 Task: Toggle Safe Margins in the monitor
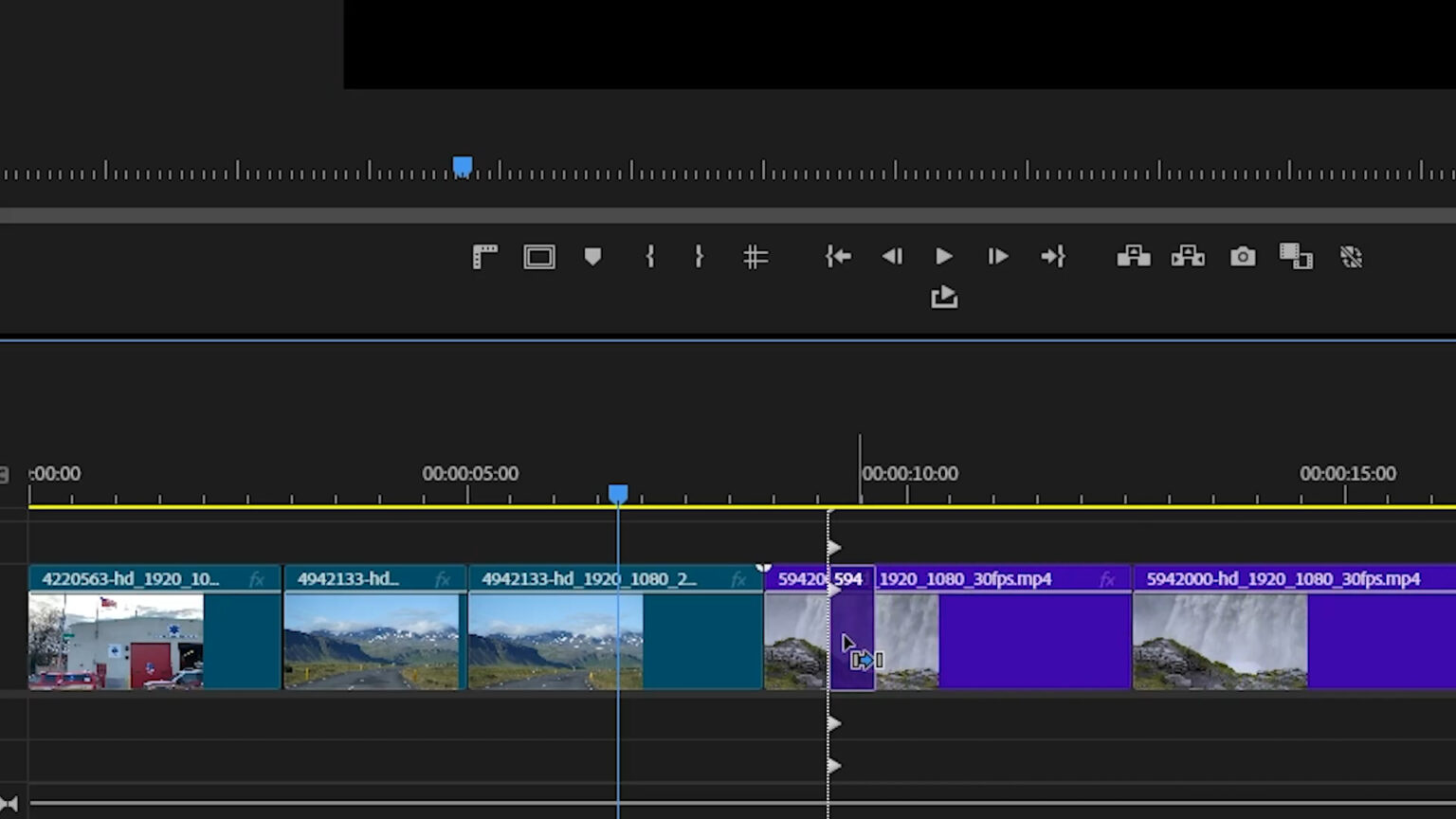click(539, 256)
